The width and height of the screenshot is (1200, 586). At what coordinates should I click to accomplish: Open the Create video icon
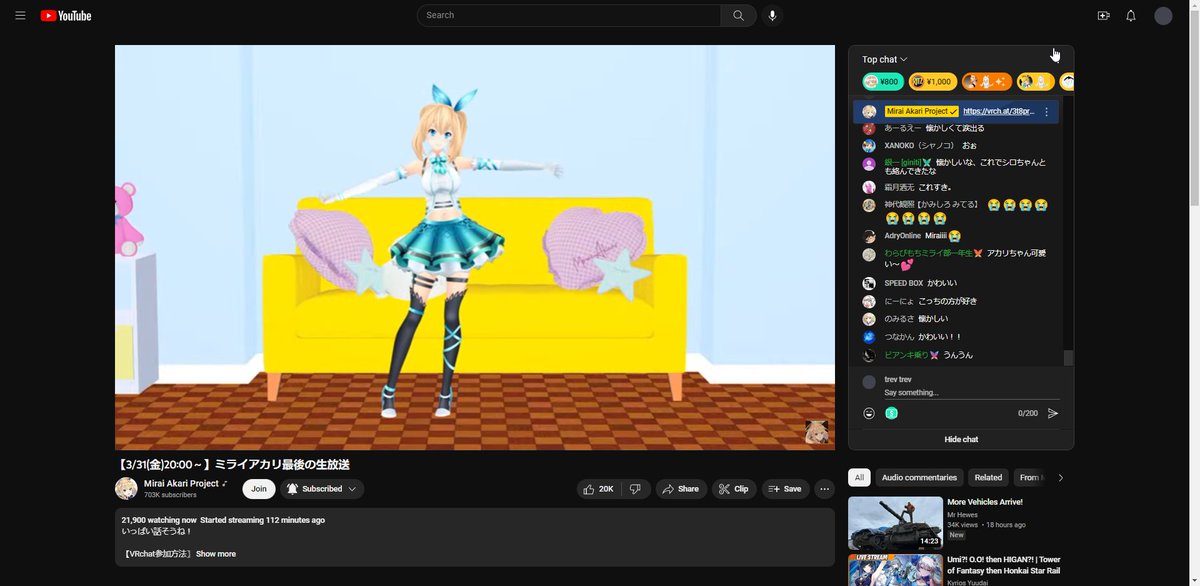pyautogui.click(x=1103, y=16)
